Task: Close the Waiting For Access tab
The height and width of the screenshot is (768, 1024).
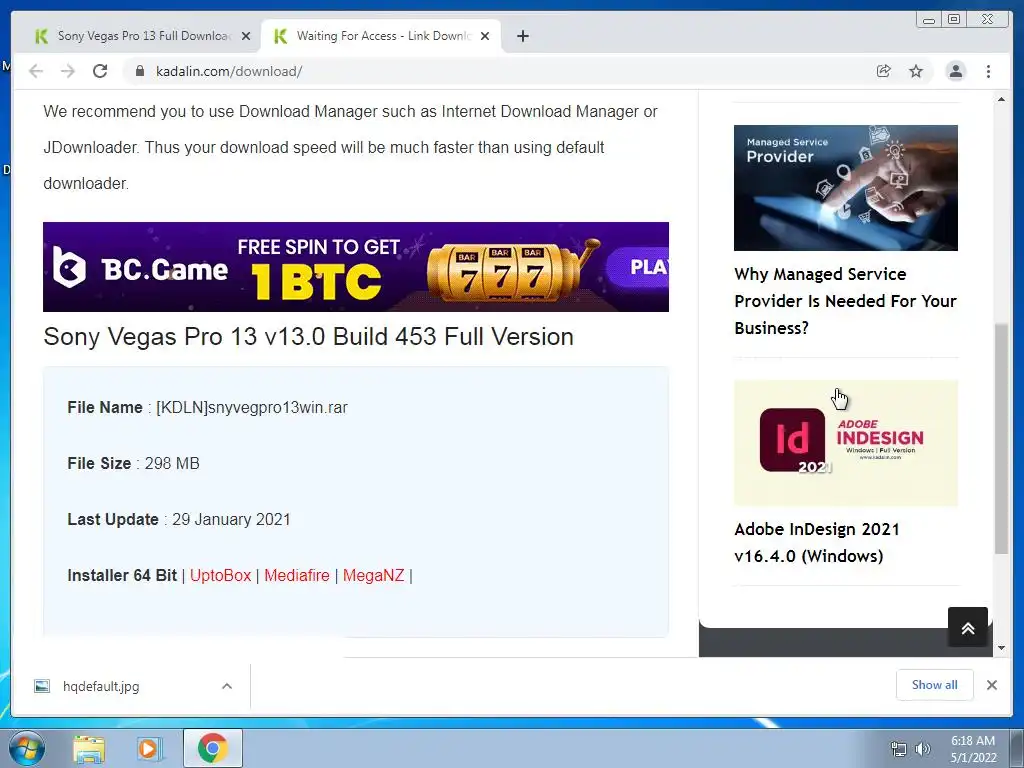Action: tap(485, 37)
